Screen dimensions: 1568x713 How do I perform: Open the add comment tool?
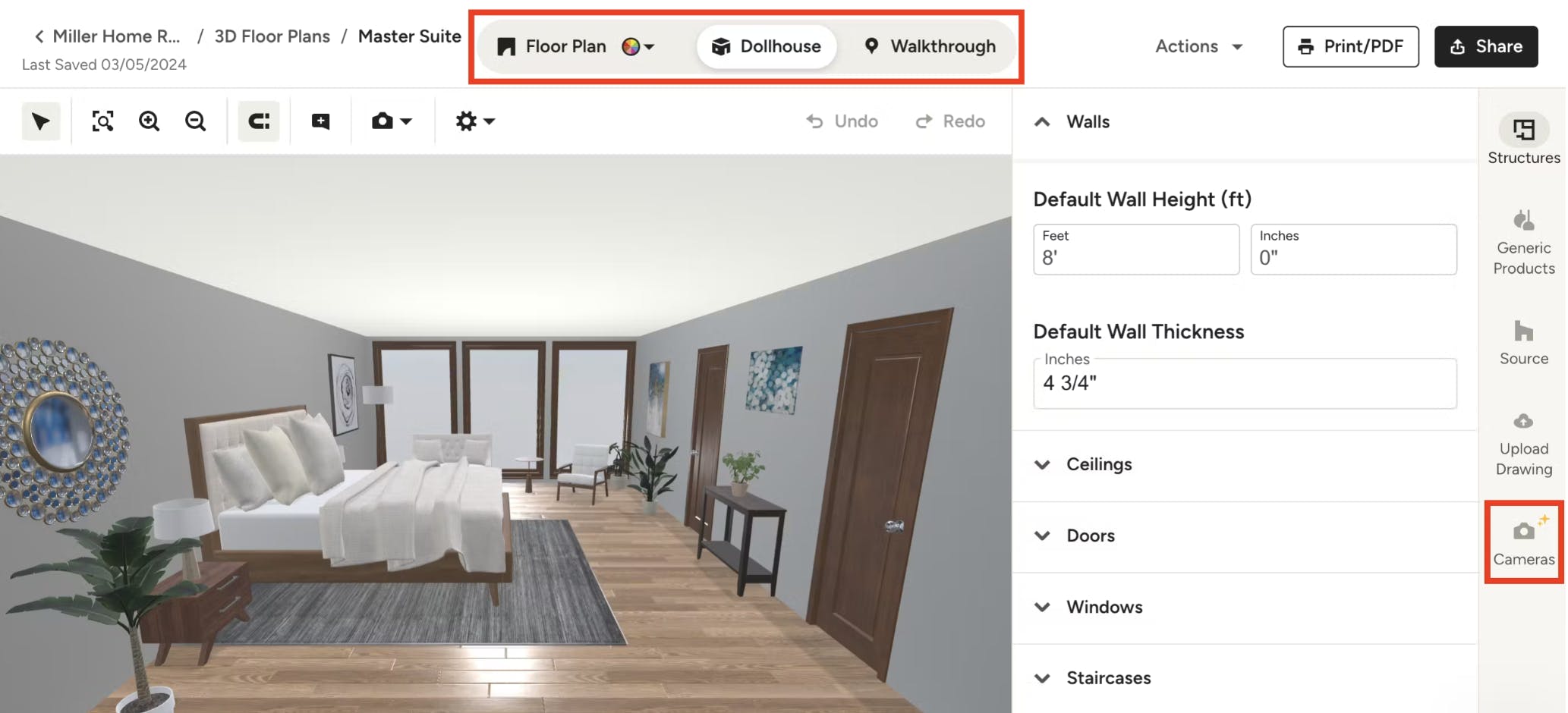[320, 121]
